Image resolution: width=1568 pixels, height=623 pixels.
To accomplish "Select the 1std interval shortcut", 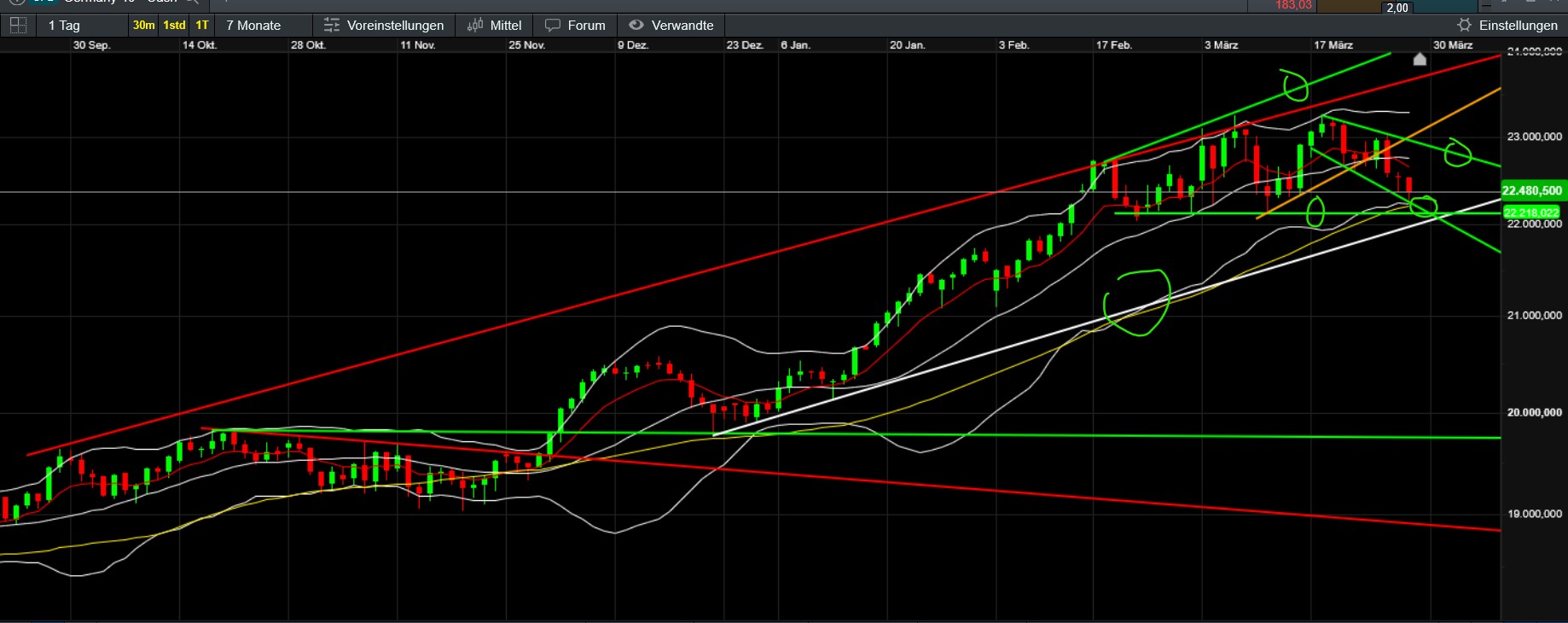I will click(x=175, y=26).
